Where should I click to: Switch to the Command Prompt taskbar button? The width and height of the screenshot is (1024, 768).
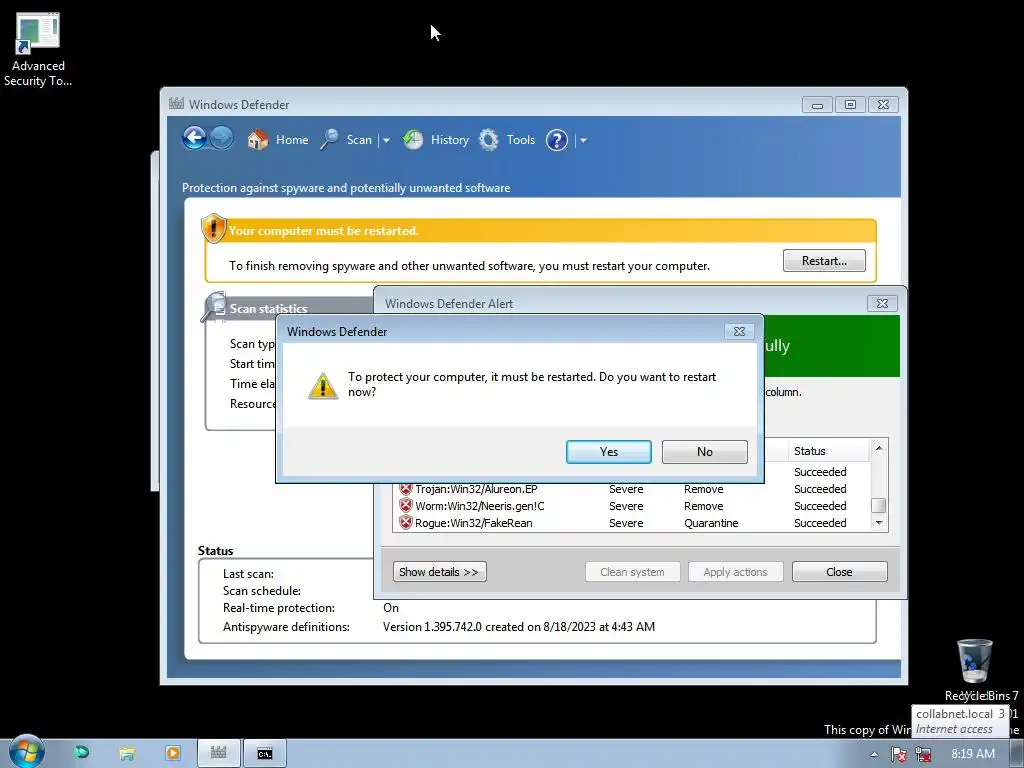tap(264, 753)
